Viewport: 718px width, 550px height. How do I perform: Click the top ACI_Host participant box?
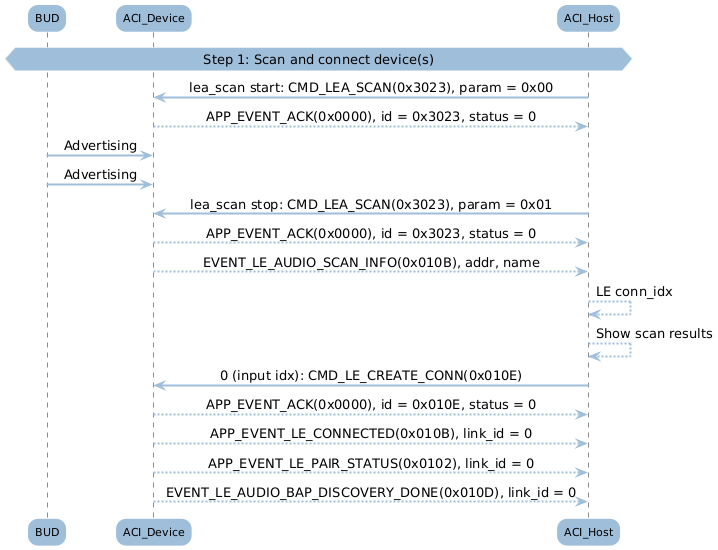coord(588,18)
